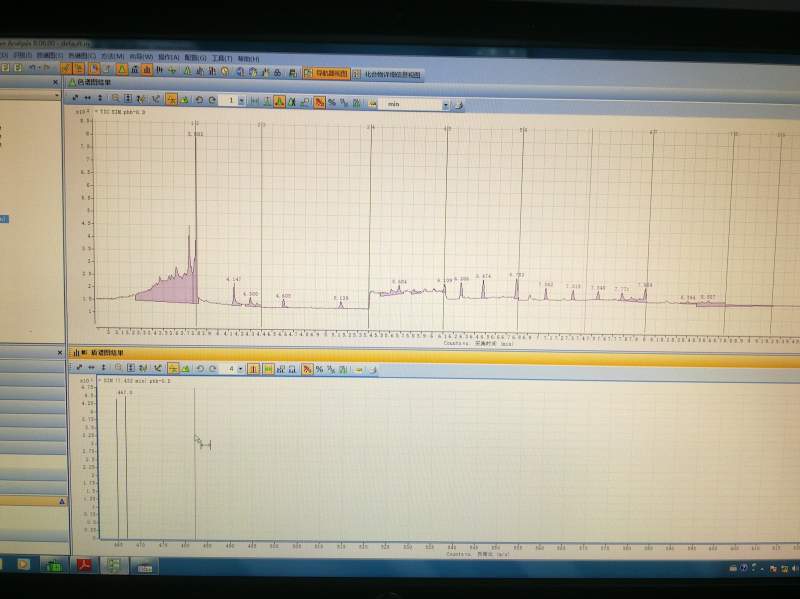Redo zoom in the spectrum toolbar
Viewport: 800px width, 599px height.
pyautogui.click(x=213, y=368)
